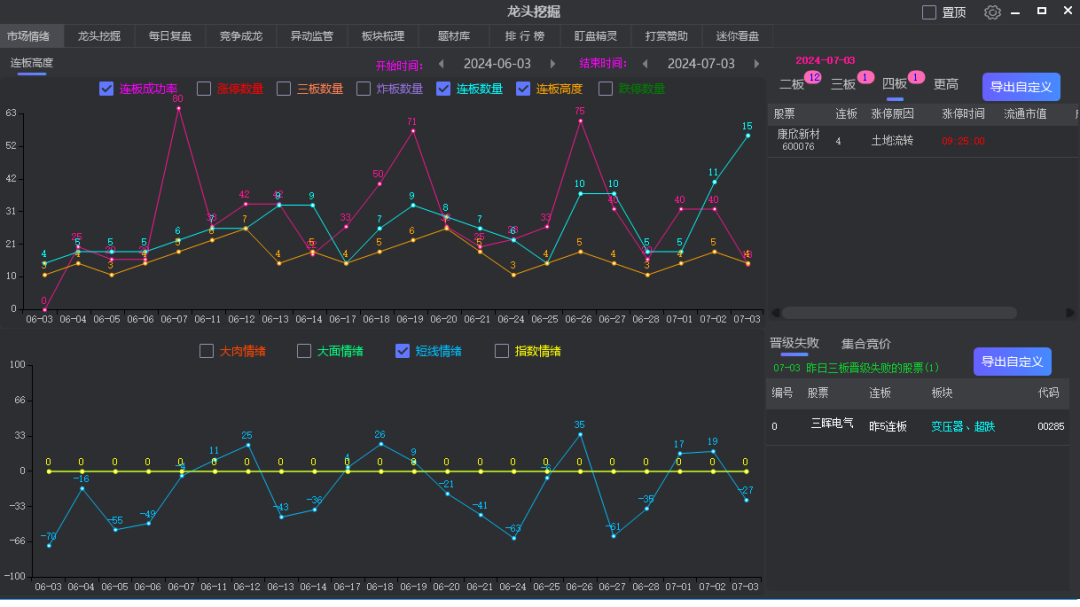Click the 代码 column header
Screen dimensions: 1080x607
(1048, 393)
